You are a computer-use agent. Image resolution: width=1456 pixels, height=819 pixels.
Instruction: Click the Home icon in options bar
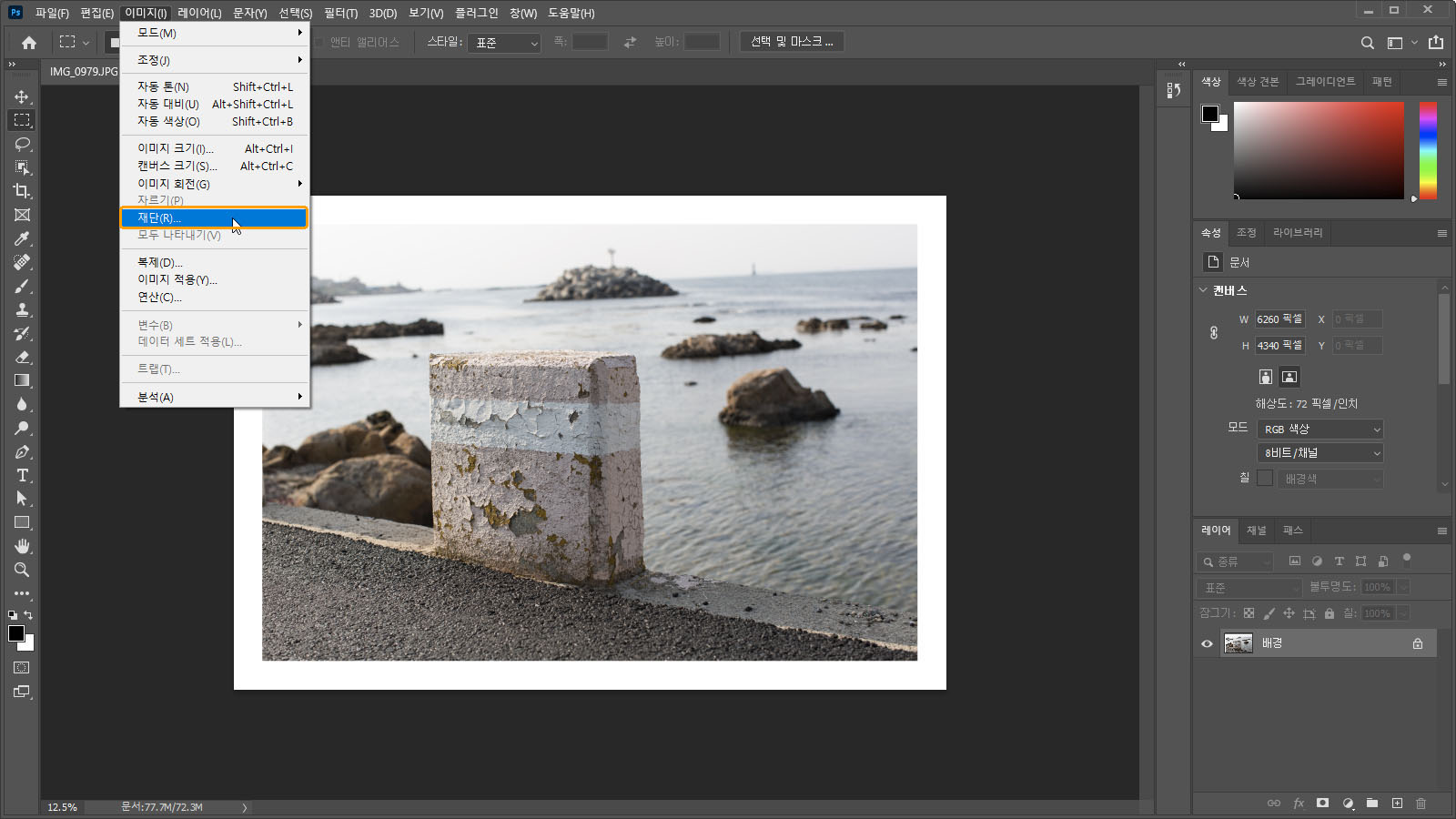tap(29, 42)
